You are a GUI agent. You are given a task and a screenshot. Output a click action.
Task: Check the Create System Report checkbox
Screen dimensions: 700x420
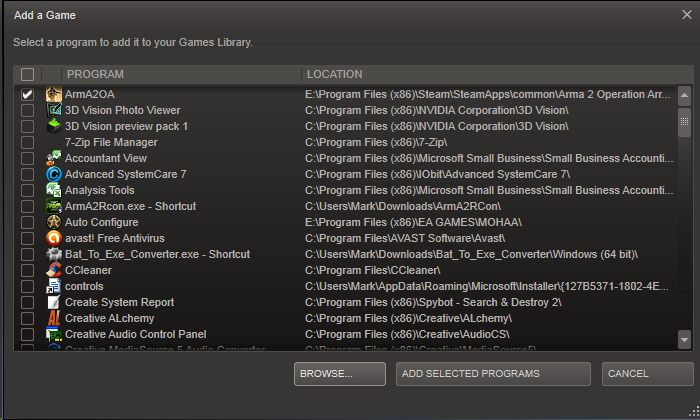click(27, 302)
